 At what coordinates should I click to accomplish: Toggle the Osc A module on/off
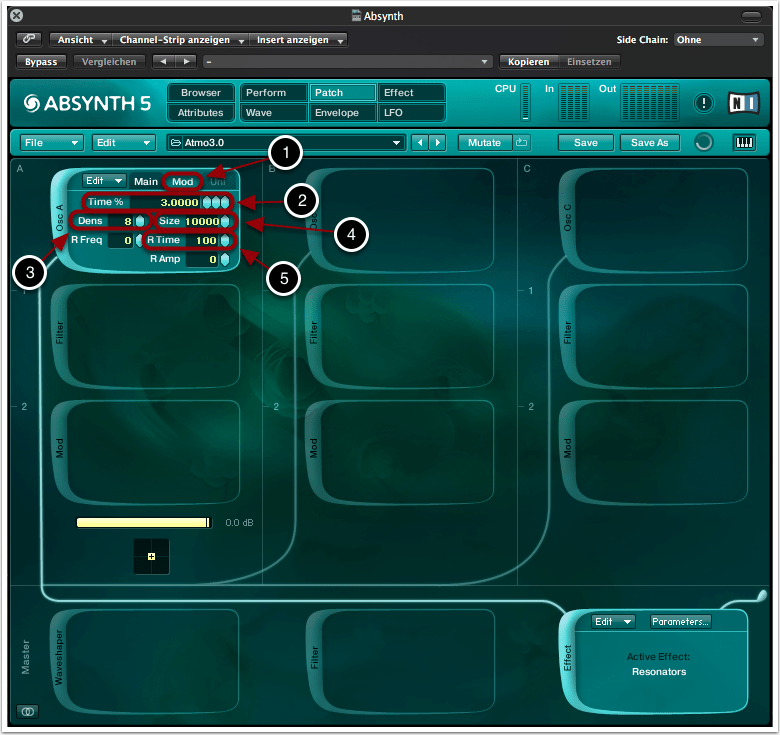pos(60,220)
